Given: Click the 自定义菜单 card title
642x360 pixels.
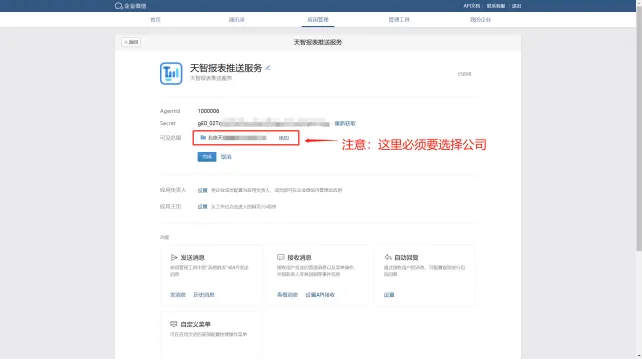Looking at the screenshot, I should (x=195, y=324).
